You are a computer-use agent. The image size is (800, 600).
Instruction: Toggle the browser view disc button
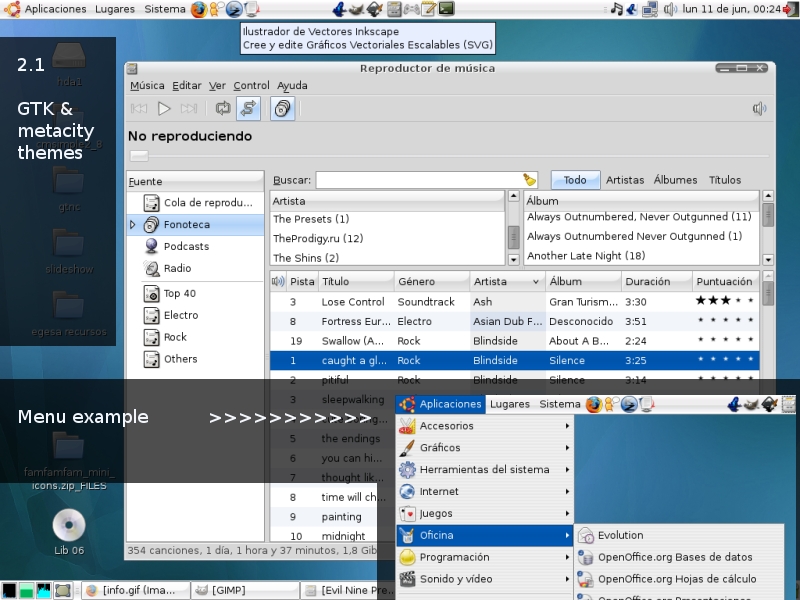pyautogui.click(x=283, y=108)
